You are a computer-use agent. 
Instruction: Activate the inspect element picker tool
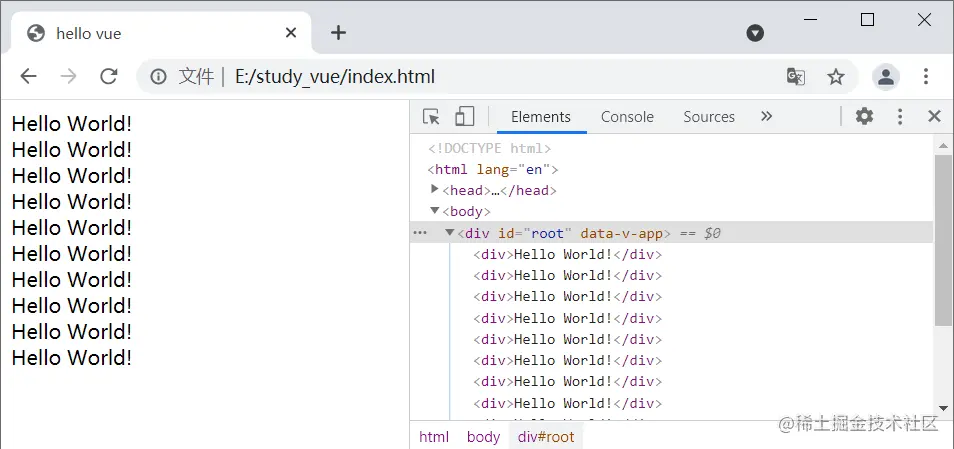431,116
